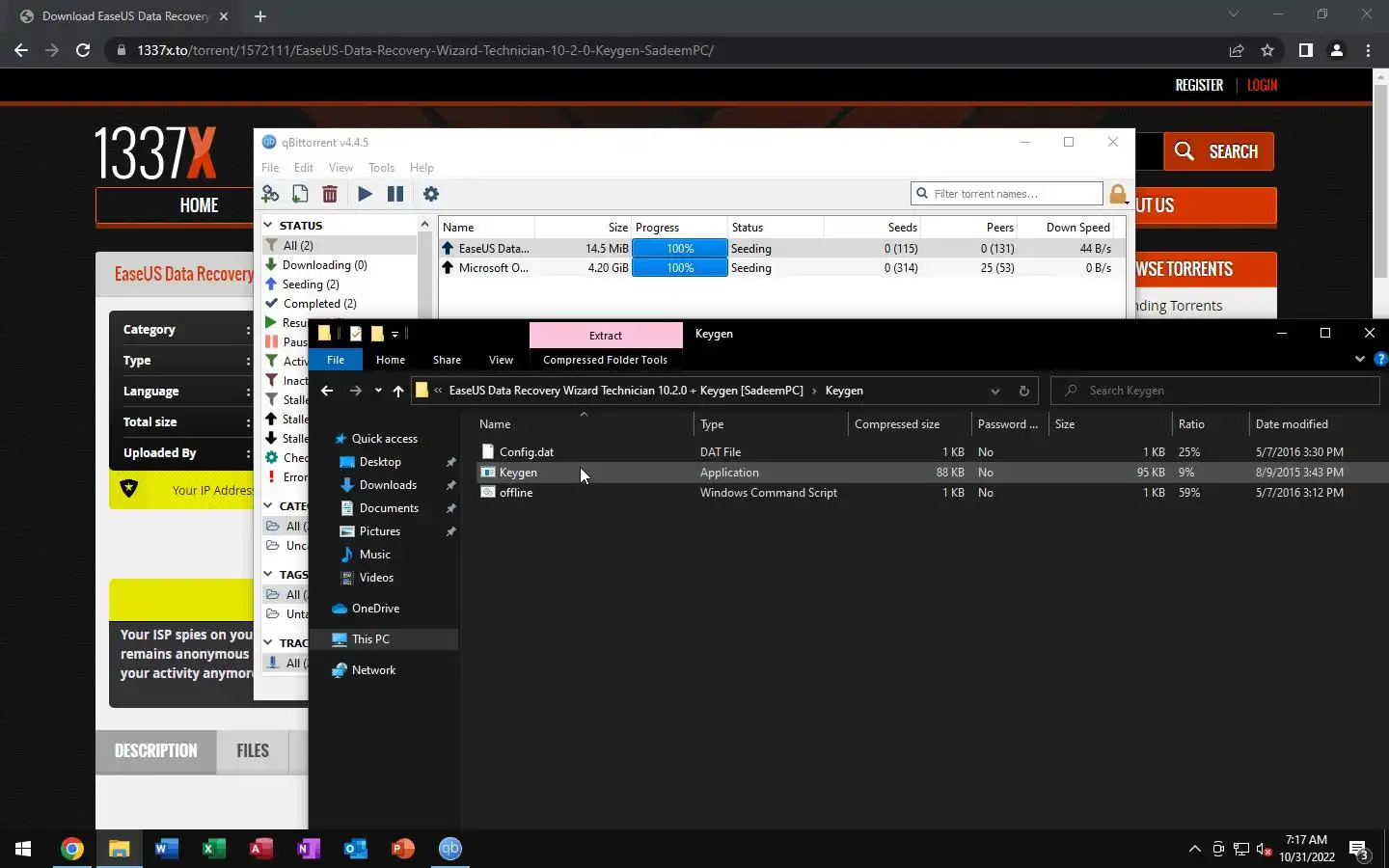Screen dimensions: 1389x868
Task: Open the qBittorrent Tools menu
Action: coord(381,168)
